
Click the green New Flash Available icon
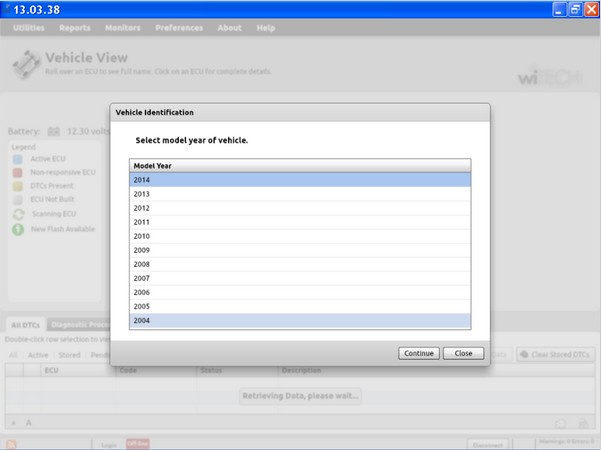[17, 229]
